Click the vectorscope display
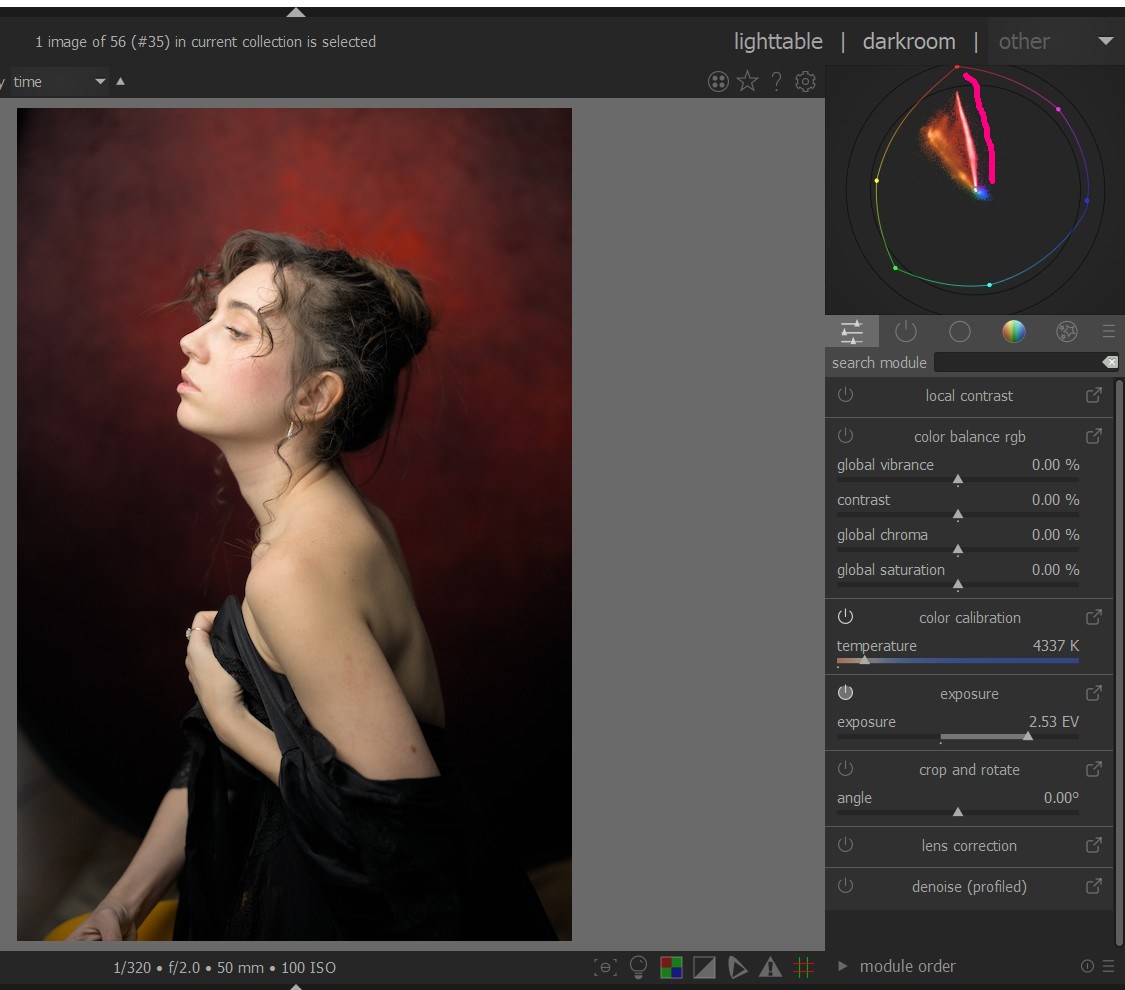This screenshot has height=990, width=1125. point(974,189)
